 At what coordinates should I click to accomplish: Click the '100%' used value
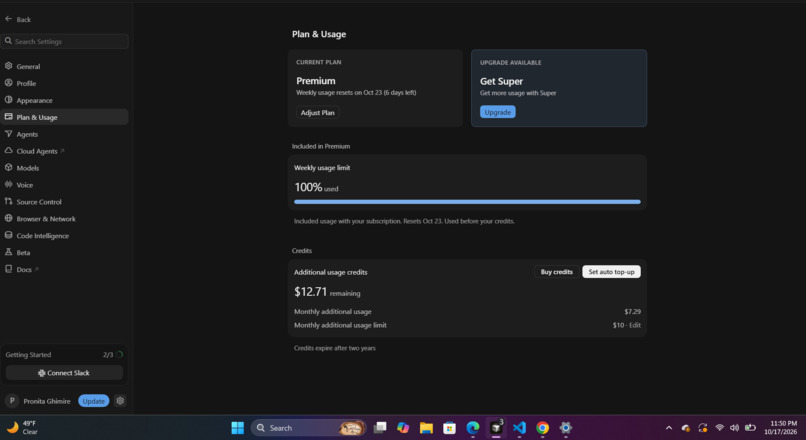(x=308, y=187)
